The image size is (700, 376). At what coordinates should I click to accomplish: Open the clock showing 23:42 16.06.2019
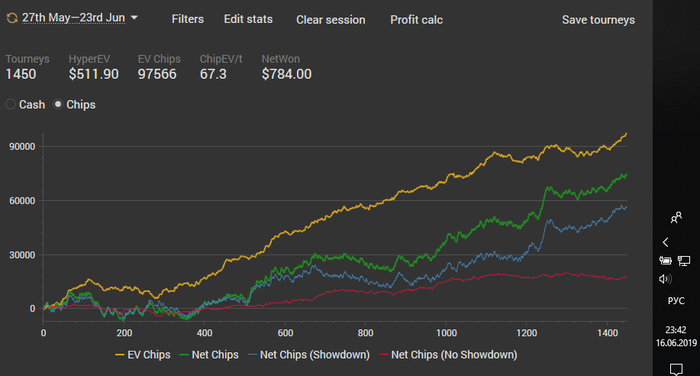point(676,336)
